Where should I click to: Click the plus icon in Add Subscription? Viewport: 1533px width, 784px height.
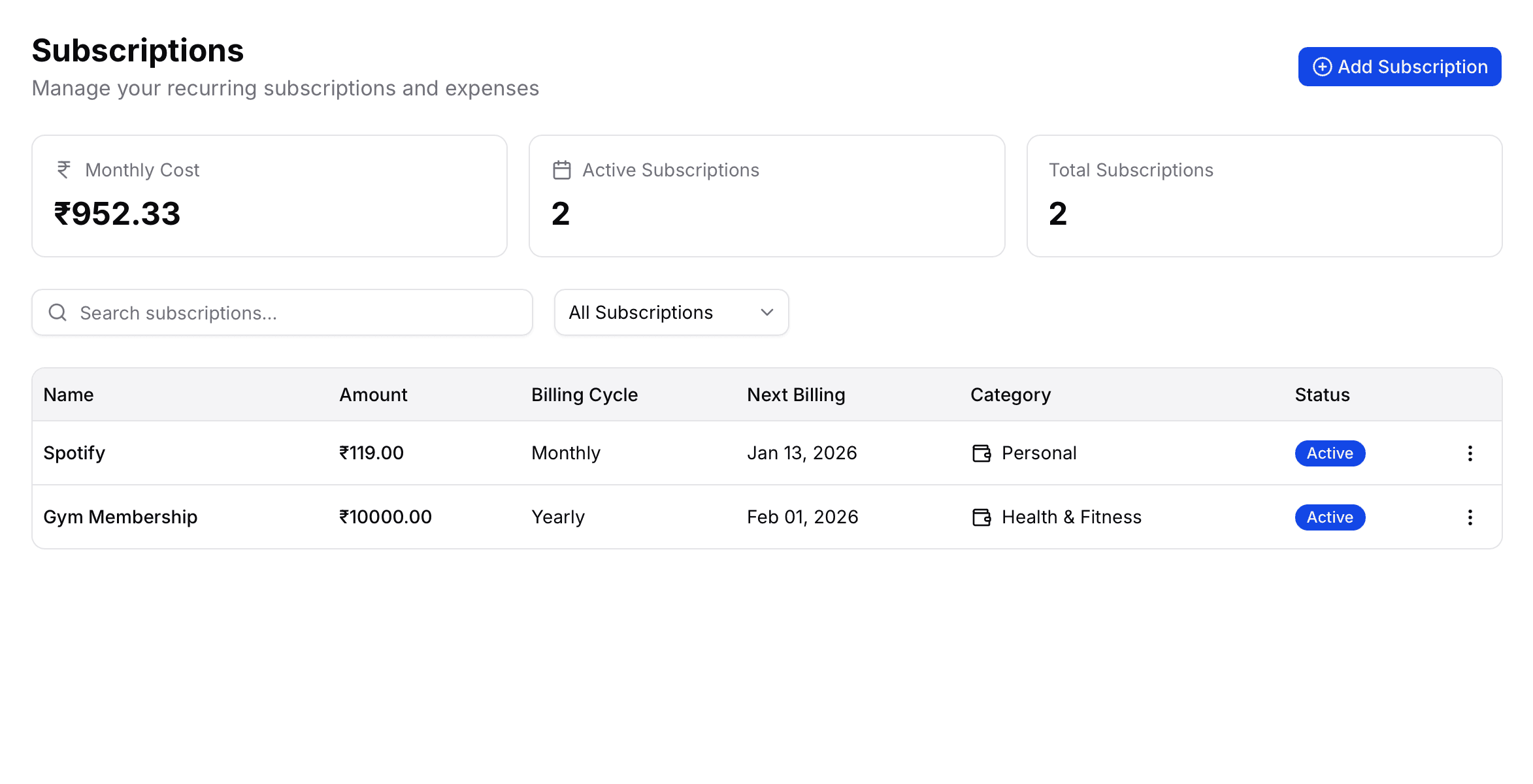pos(1322,67)
